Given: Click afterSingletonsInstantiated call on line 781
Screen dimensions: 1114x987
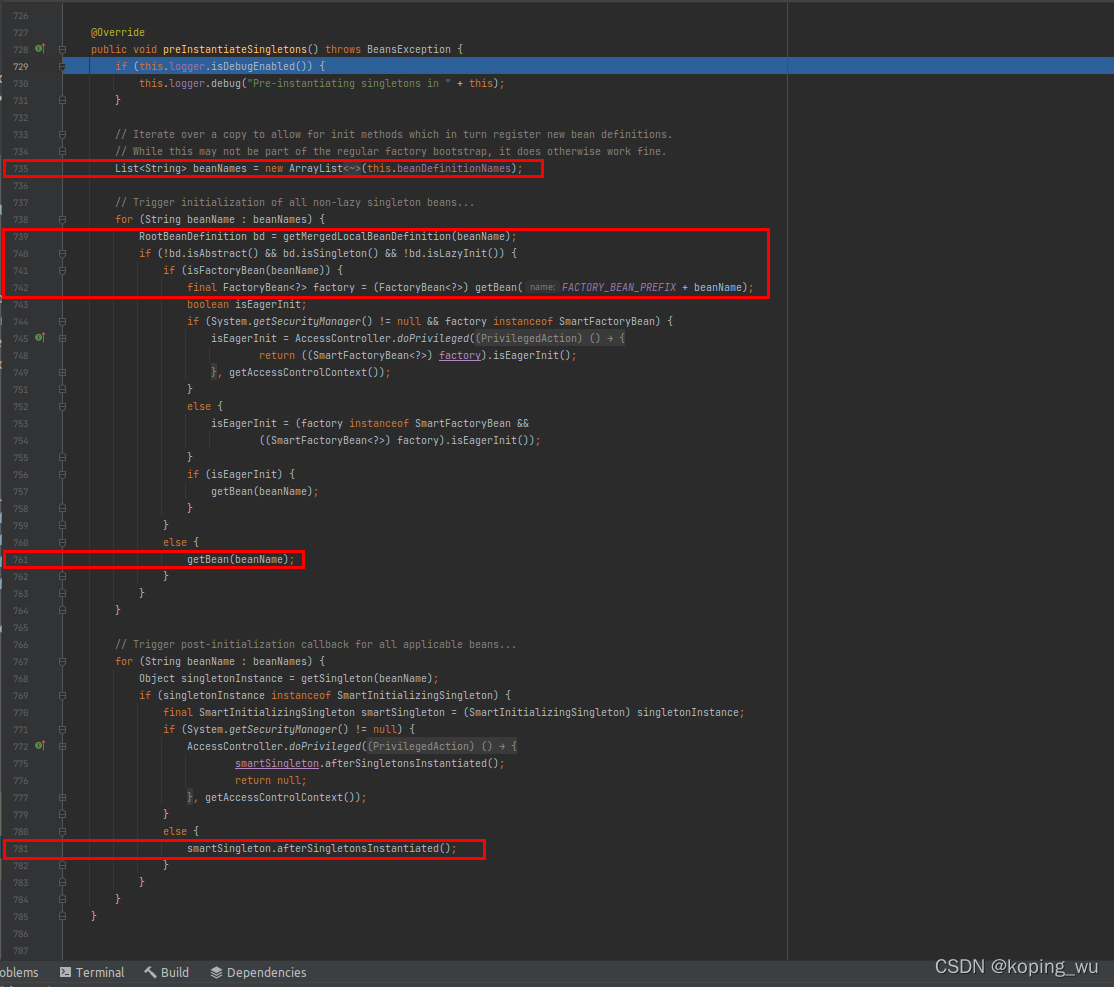Looking at the screenshot, I should (358, 848).
